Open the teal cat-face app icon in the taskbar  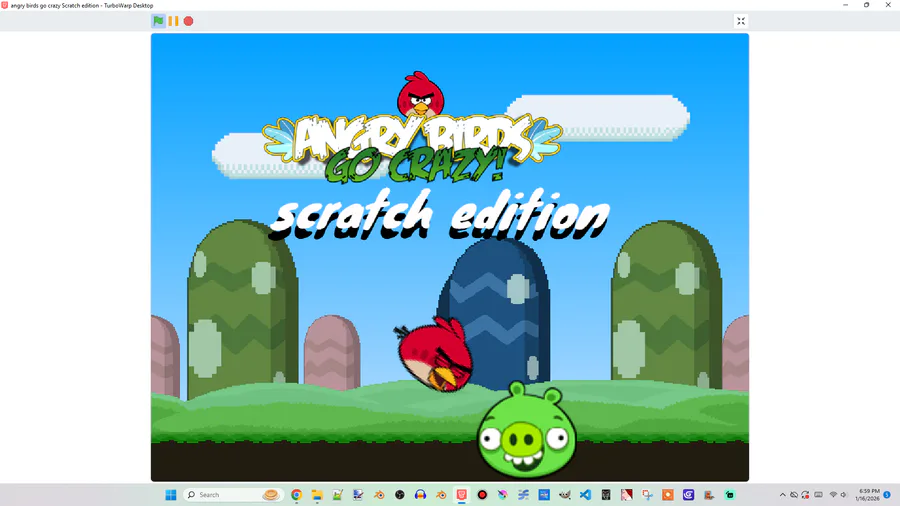tap(730, 495)
